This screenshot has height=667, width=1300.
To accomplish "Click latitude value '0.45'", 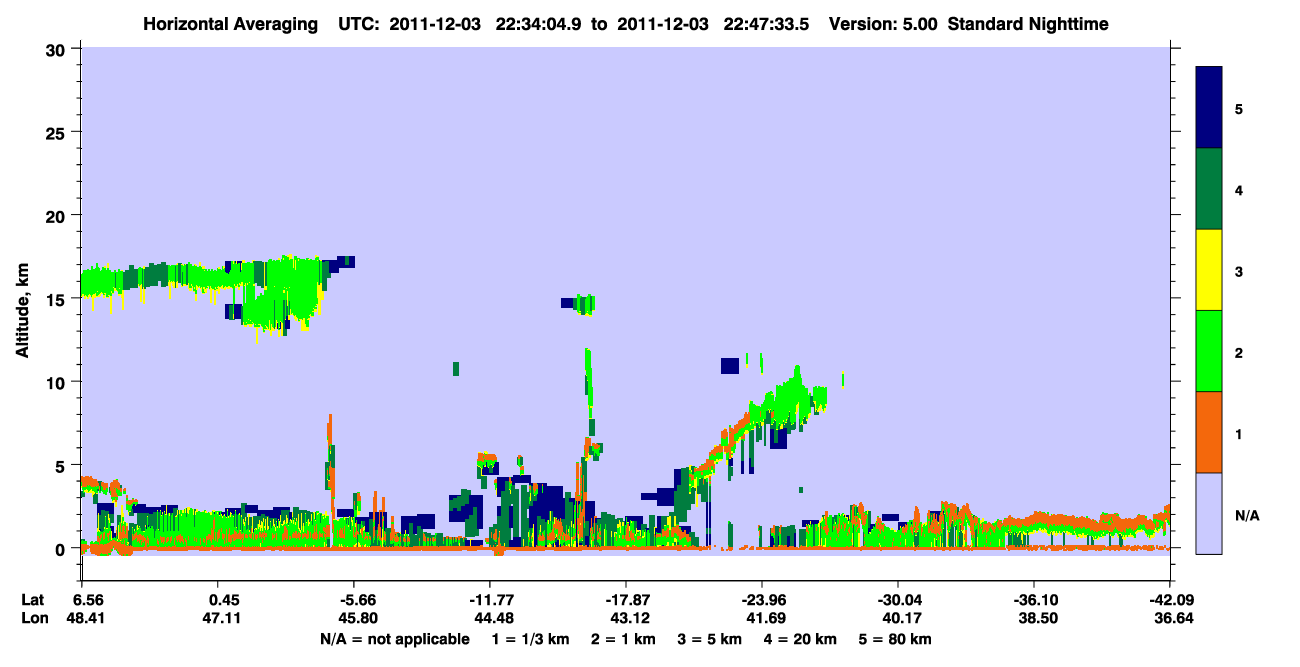I will (224, 600).
